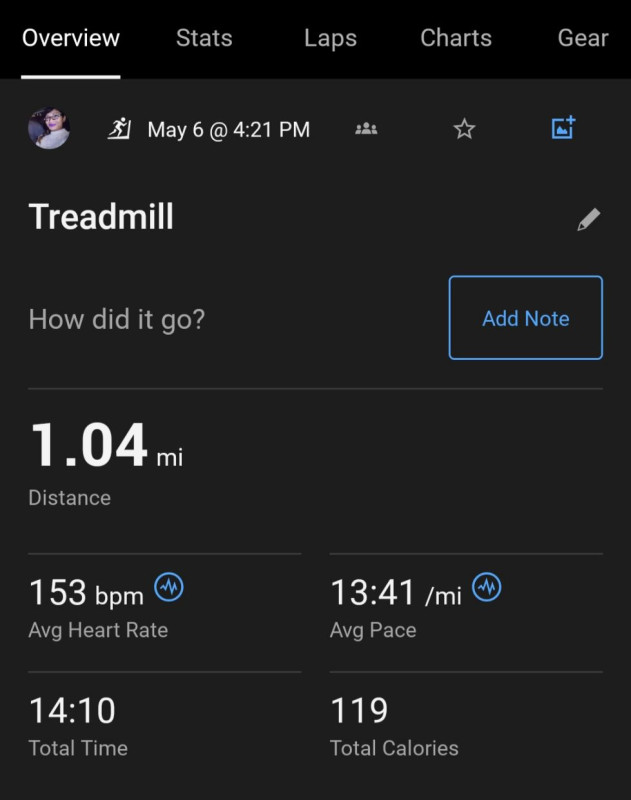
Task: Tap the 153 bpm Avg Heart Rate stat
Action: click(164, 607)
